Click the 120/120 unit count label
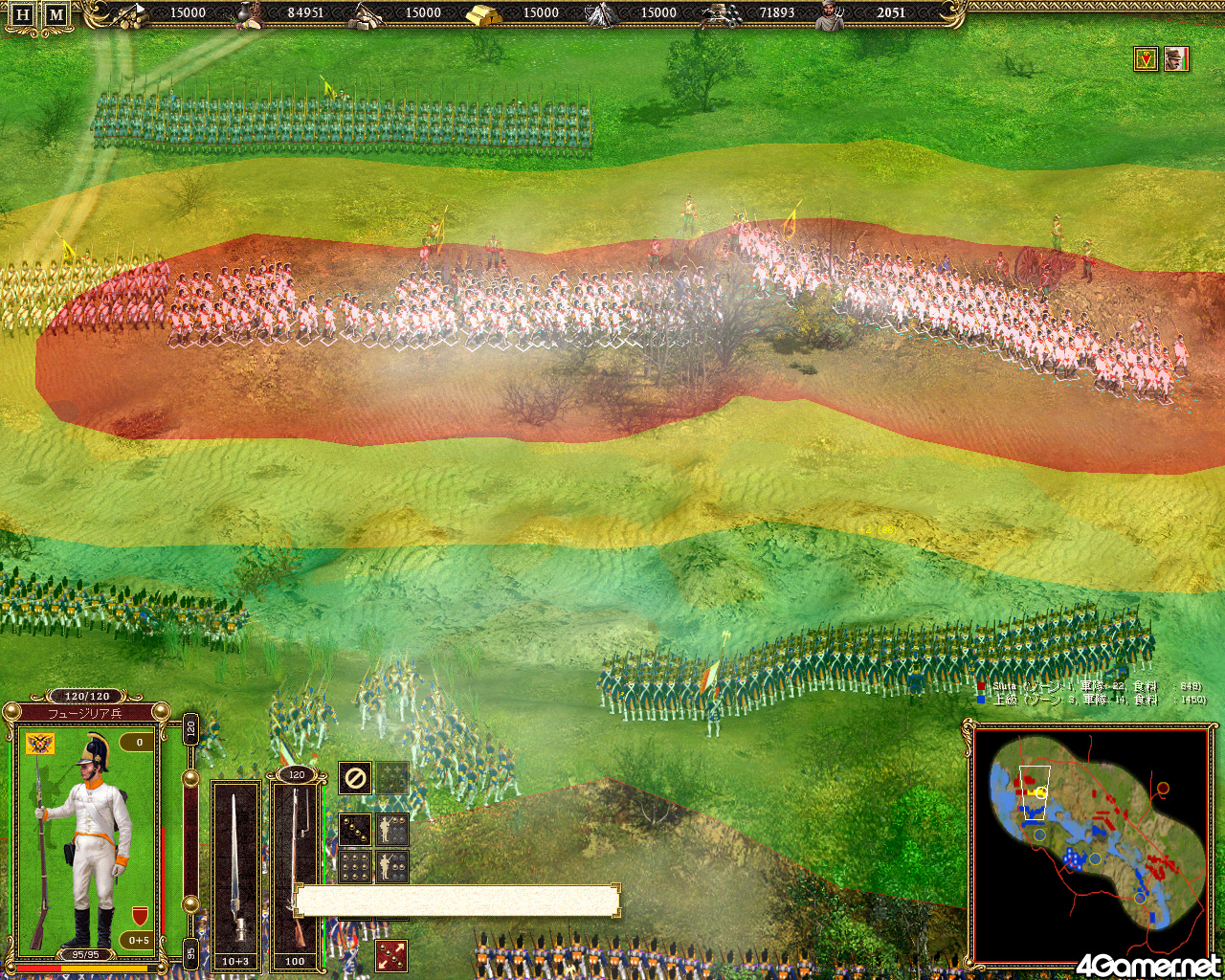Screen dimensions: 1225x980 (x=87, y=696)
